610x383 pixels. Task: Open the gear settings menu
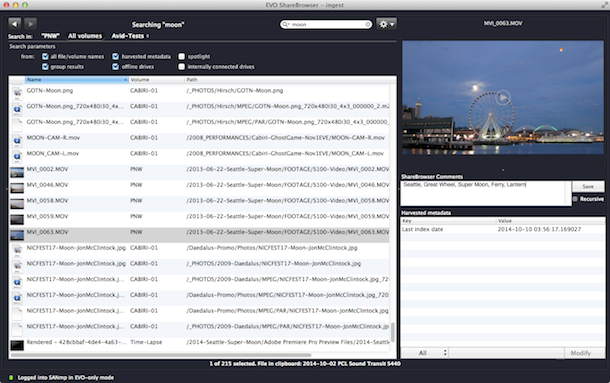(x=386, y=24)
